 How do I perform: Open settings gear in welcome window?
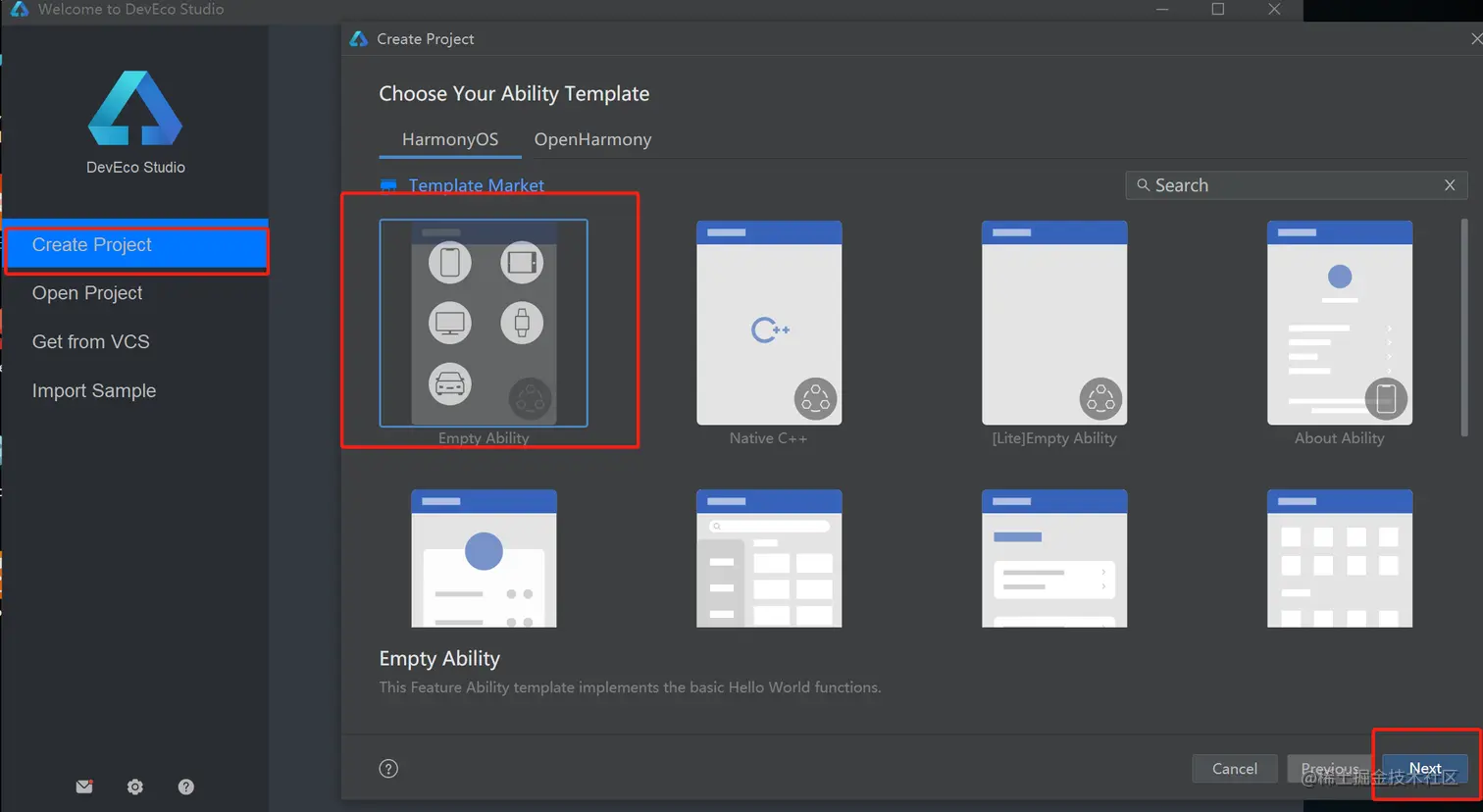(x=135, y=787)
